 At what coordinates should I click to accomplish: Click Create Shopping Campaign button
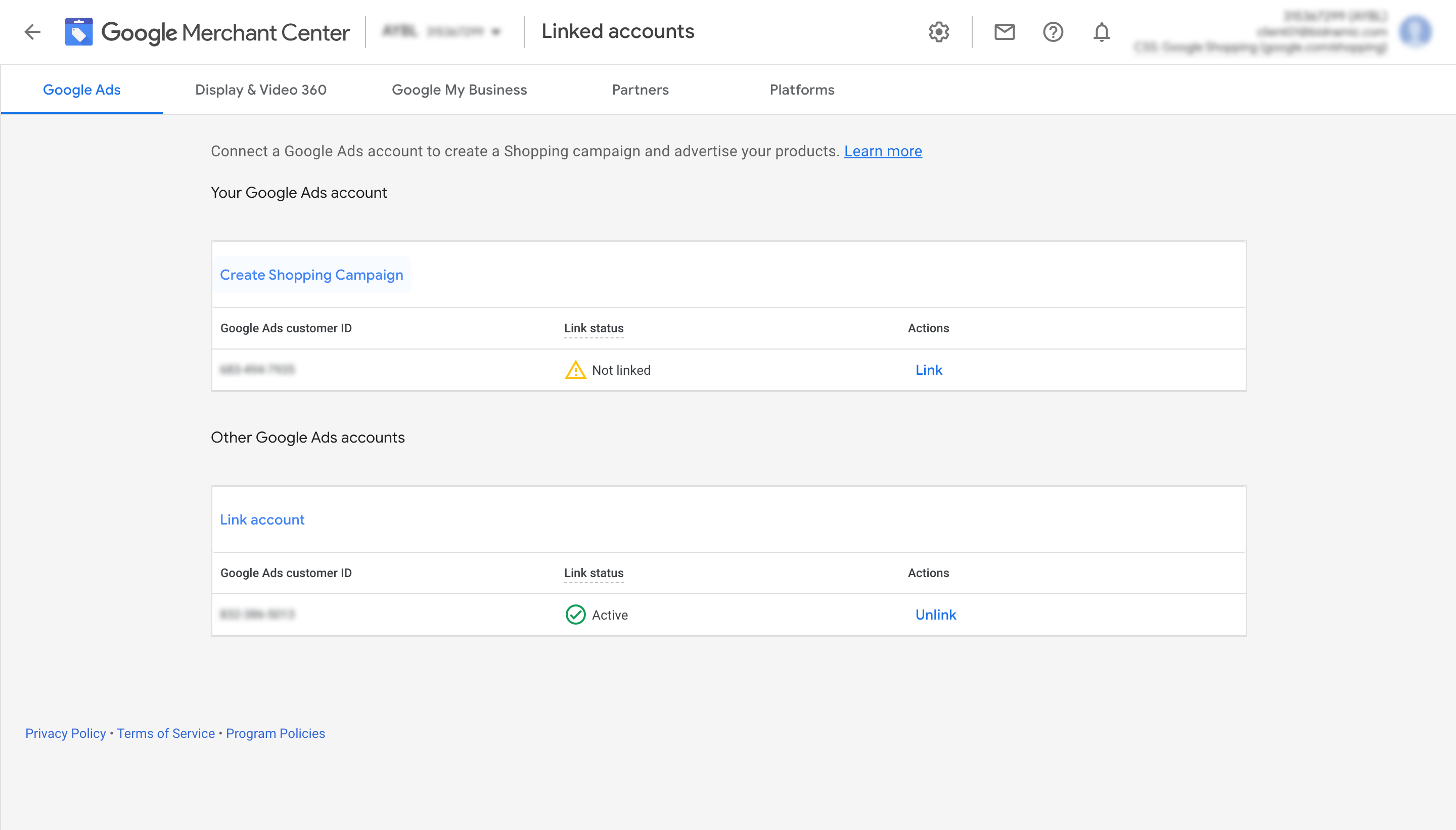[x=311, y=275]
